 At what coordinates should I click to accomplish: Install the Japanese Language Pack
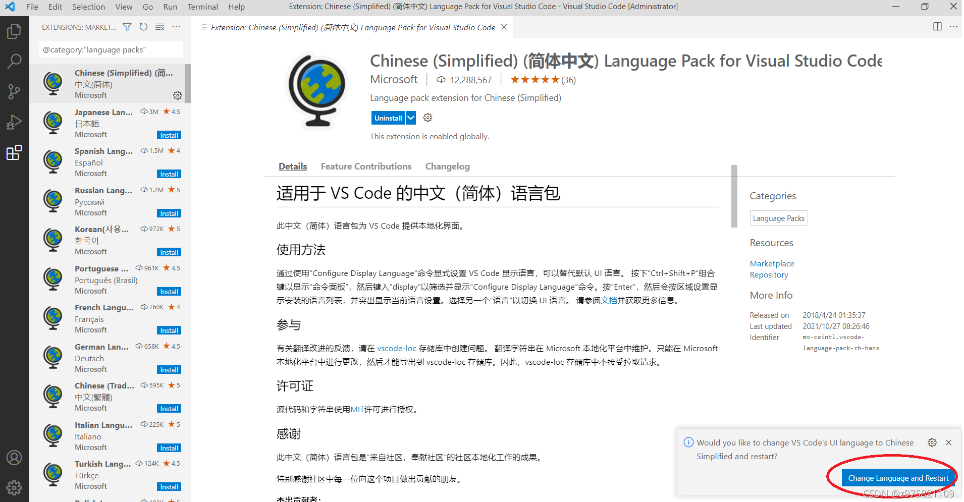click(169, 135)
